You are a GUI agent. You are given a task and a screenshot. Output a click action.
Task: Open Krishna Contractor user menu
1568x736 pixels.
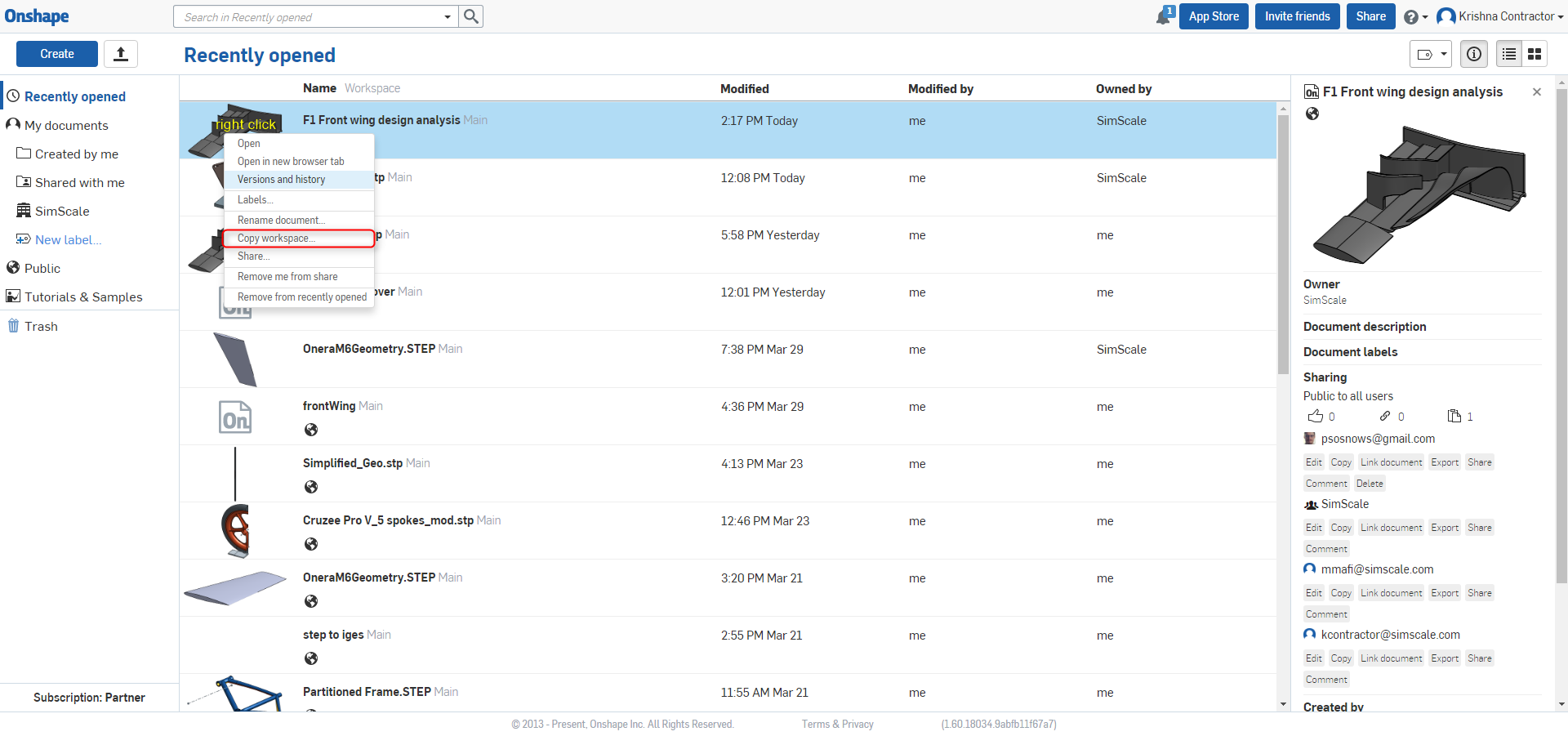pyautogui.click(x=1500, y=16)
